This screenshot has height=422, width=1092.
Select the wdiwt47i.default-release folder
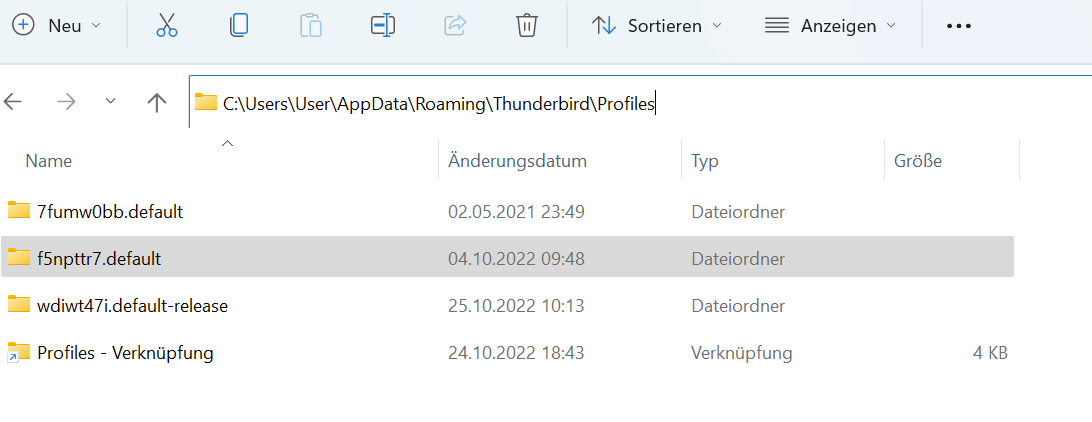coord(132,306)
